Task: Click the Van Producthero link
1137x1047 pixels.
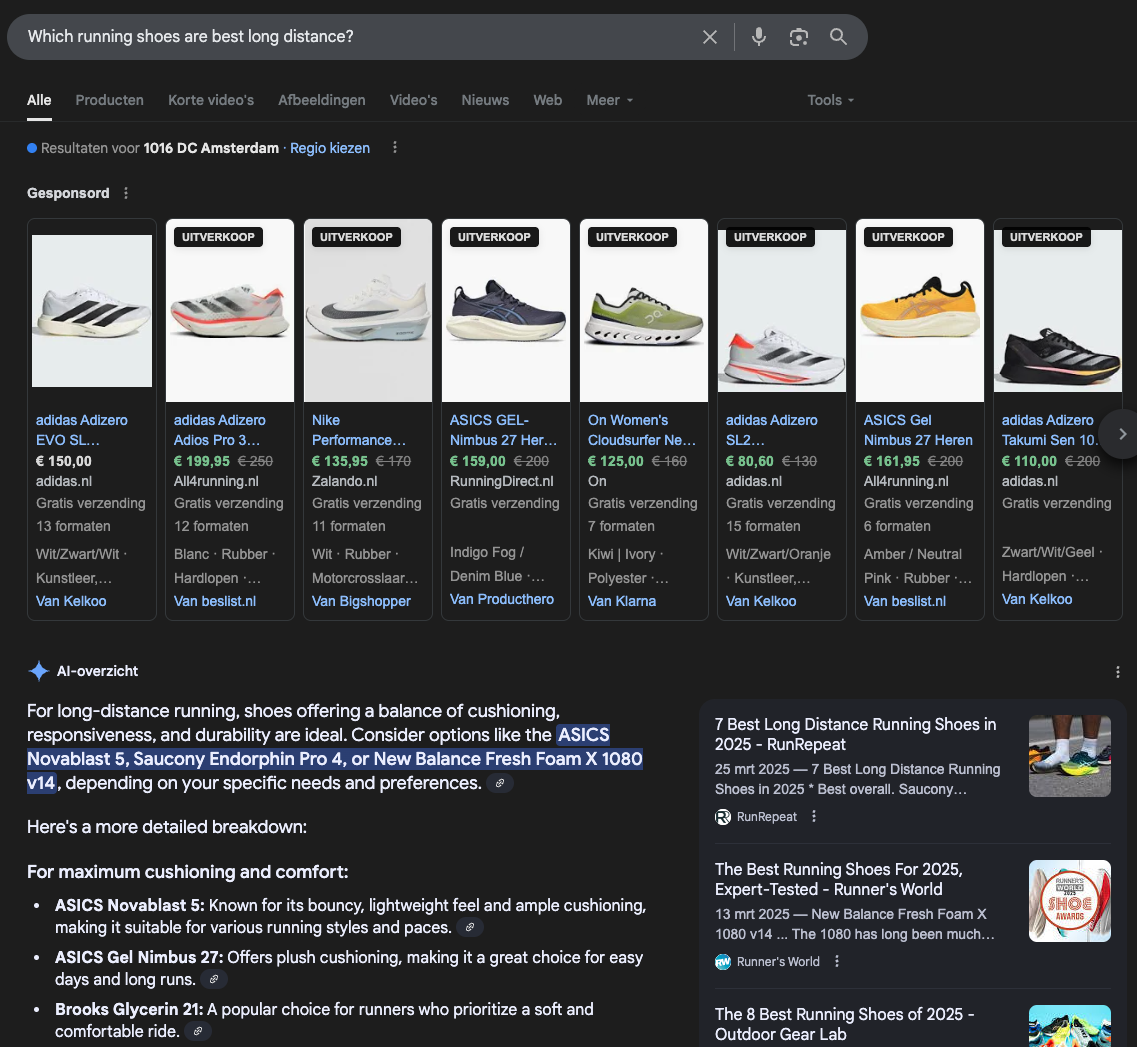Action: (502, 599)
